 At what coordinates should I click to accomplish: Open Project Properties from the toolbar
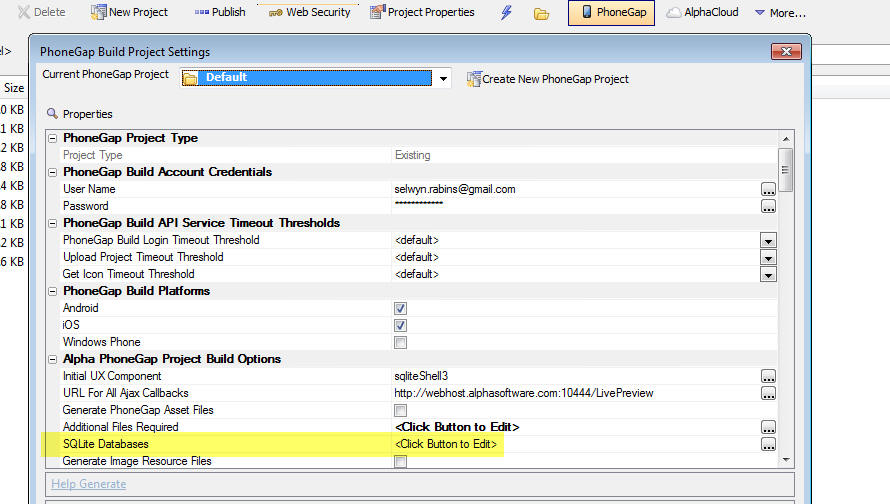point(422,12)
